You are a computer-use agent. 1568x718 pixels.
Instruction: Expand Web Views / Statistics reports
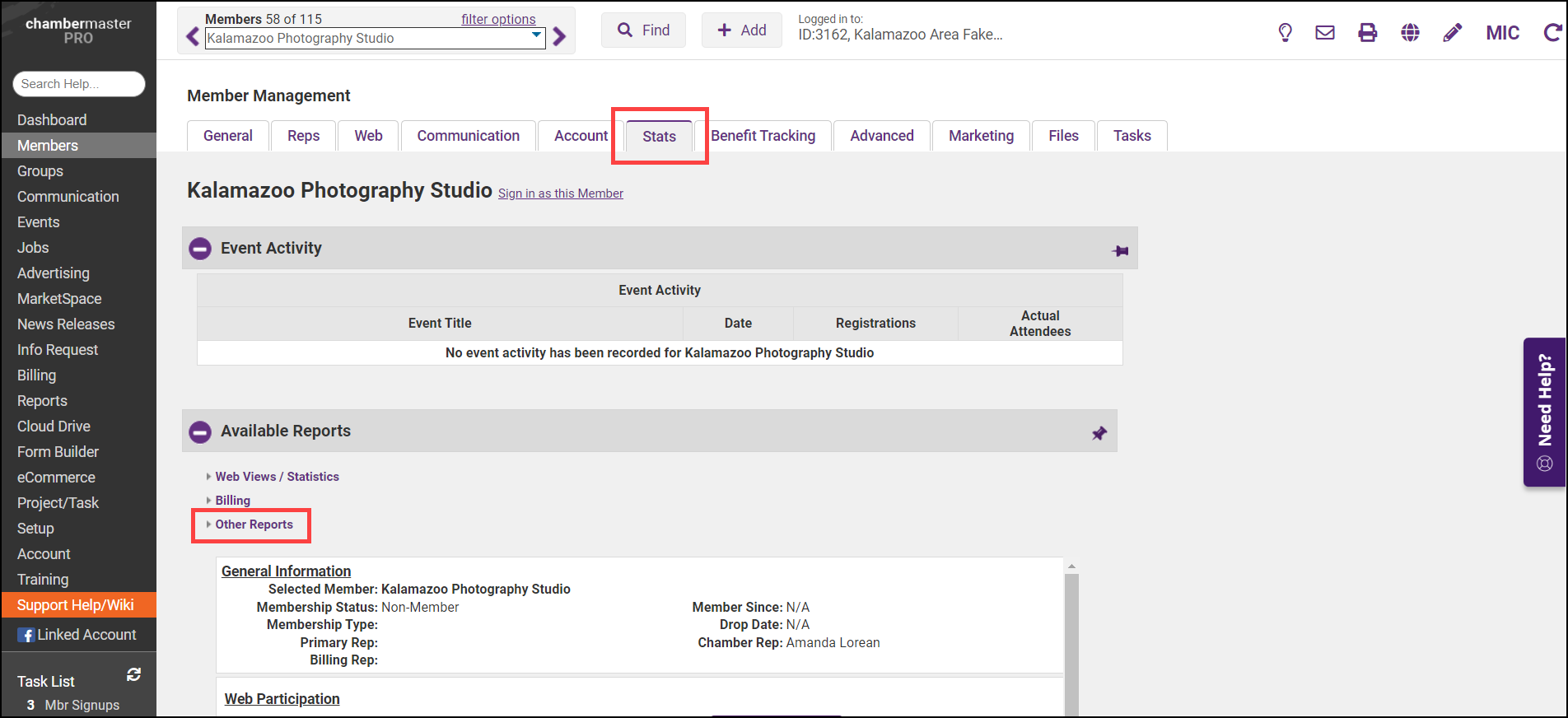click(277, 477)
